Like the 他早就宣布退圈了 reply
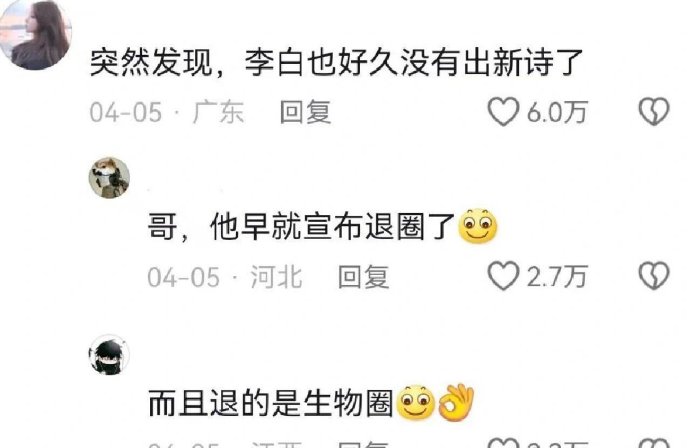This screenshot has width=690, height=448. click(x=503, y=276)
